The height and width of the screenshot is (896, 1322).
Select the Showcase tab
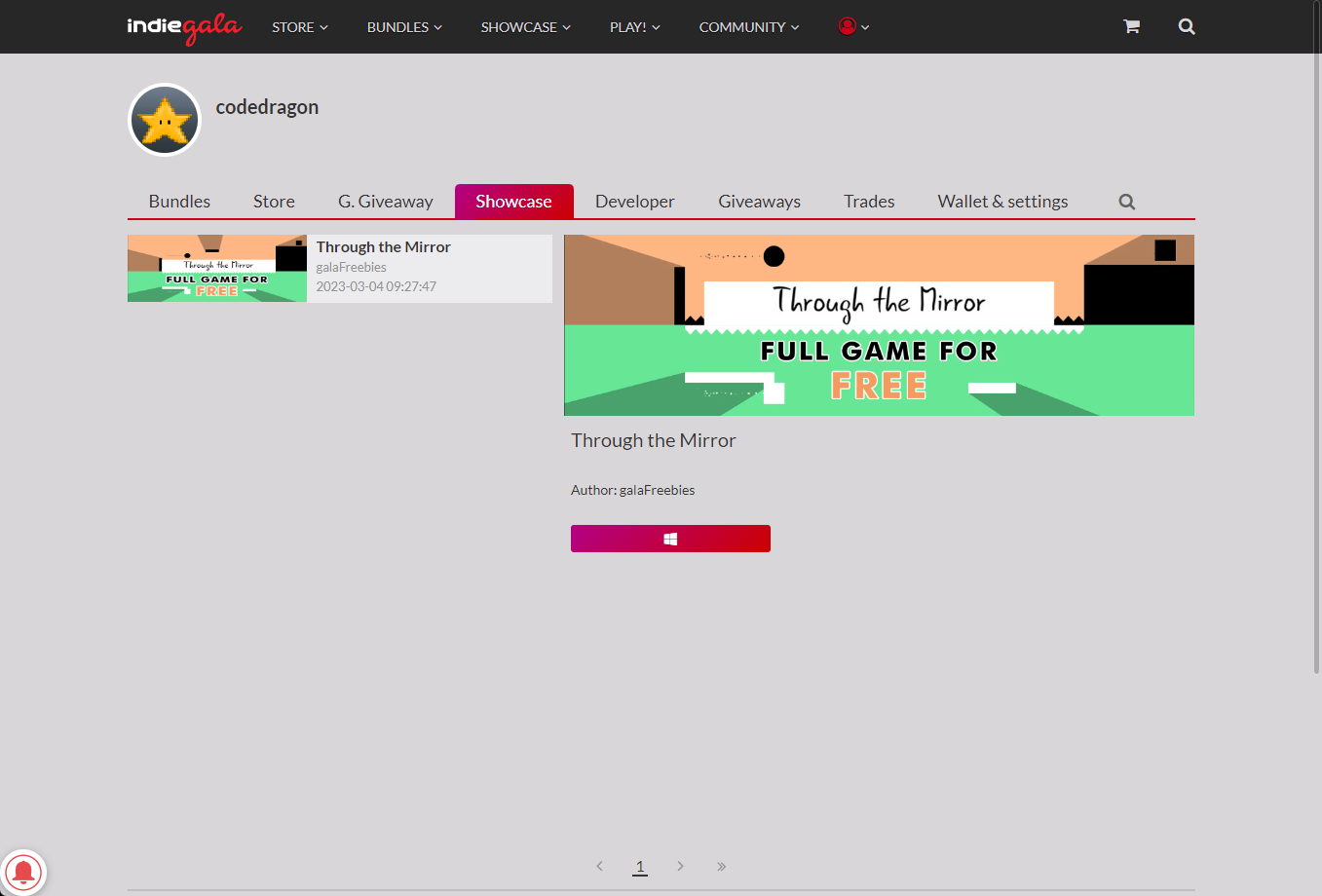[x=513, y=202]
